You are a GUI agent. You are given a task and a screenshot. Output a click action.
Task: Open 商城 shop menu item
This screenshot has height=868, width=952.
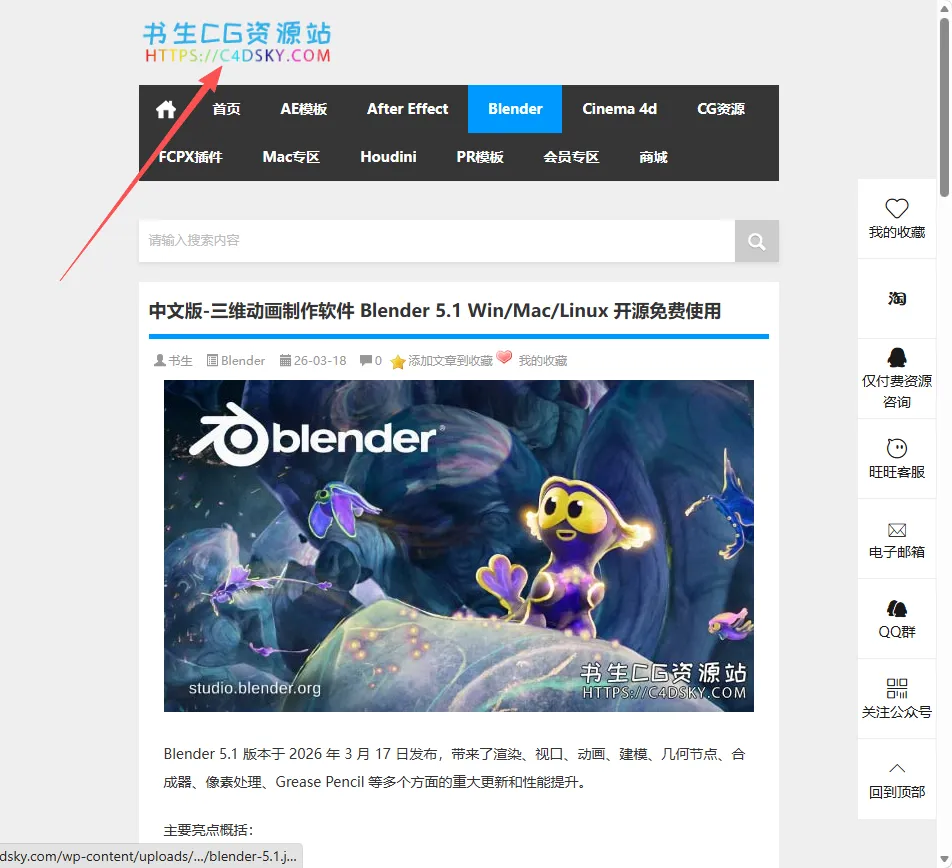point(653,157)
